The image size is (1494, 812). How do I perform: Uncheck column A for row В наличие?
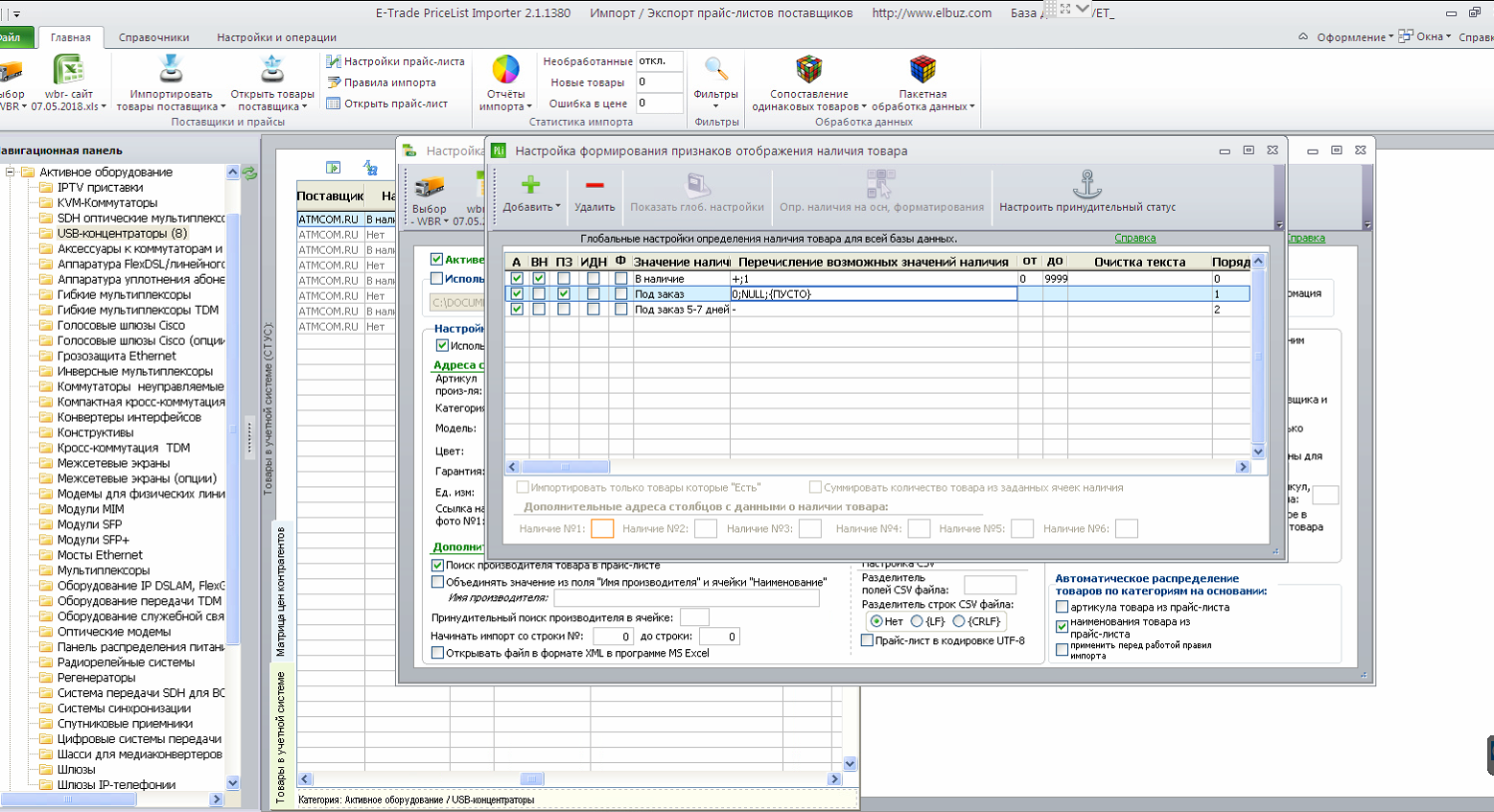[x=517, y=279]
